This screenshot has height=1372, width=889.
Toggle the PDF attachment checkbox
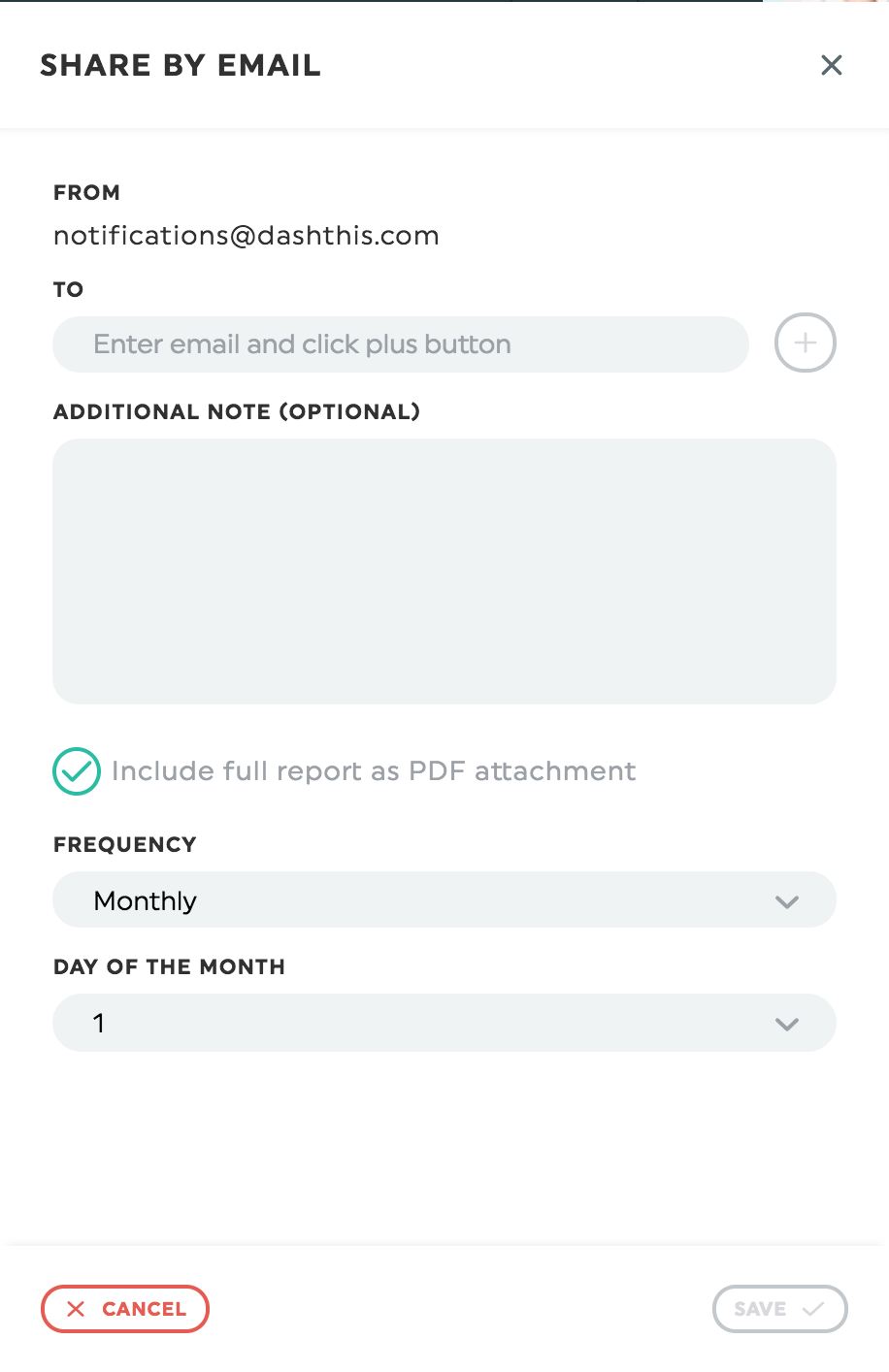[x=77, y=771]
